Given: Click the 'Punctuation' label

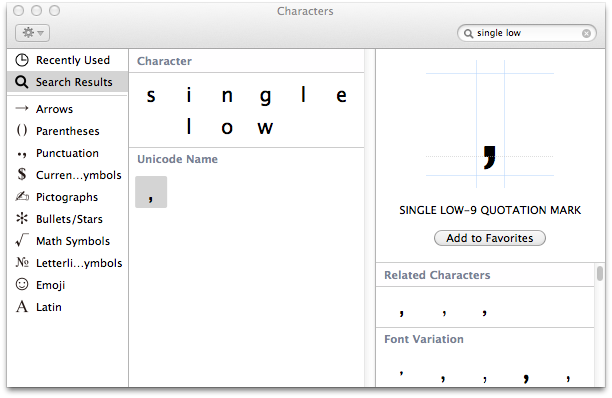Looking at the screenshot, I should tap(67, 153).
